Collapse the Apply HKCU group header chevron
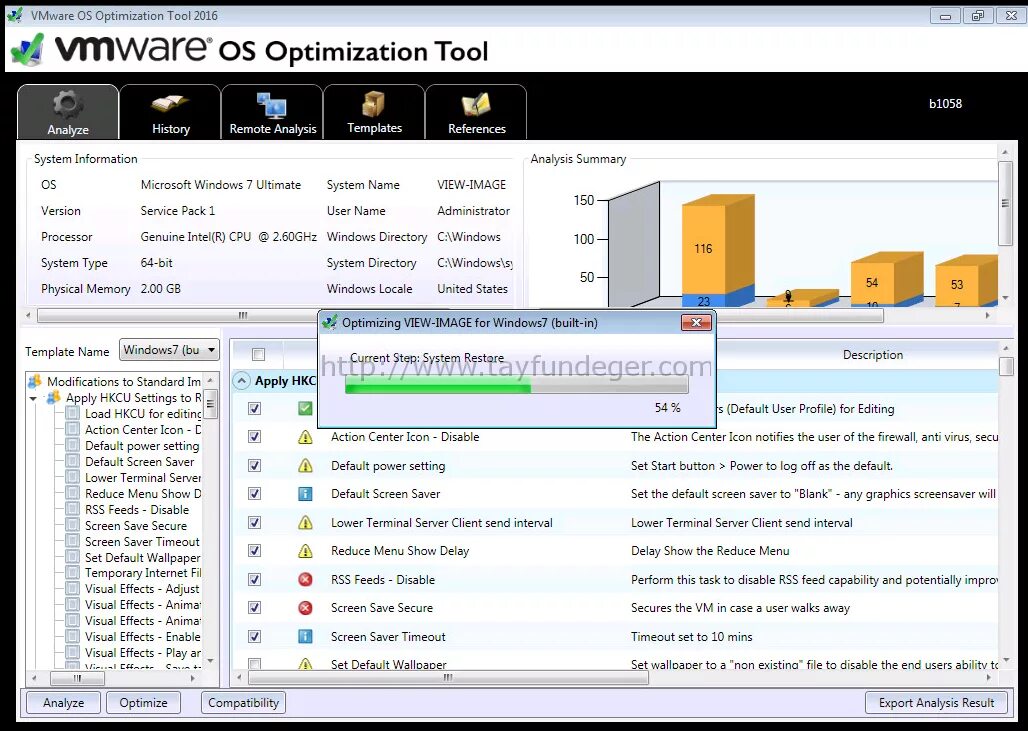Viewport: 1028px width, 731px height. [242, 381]
